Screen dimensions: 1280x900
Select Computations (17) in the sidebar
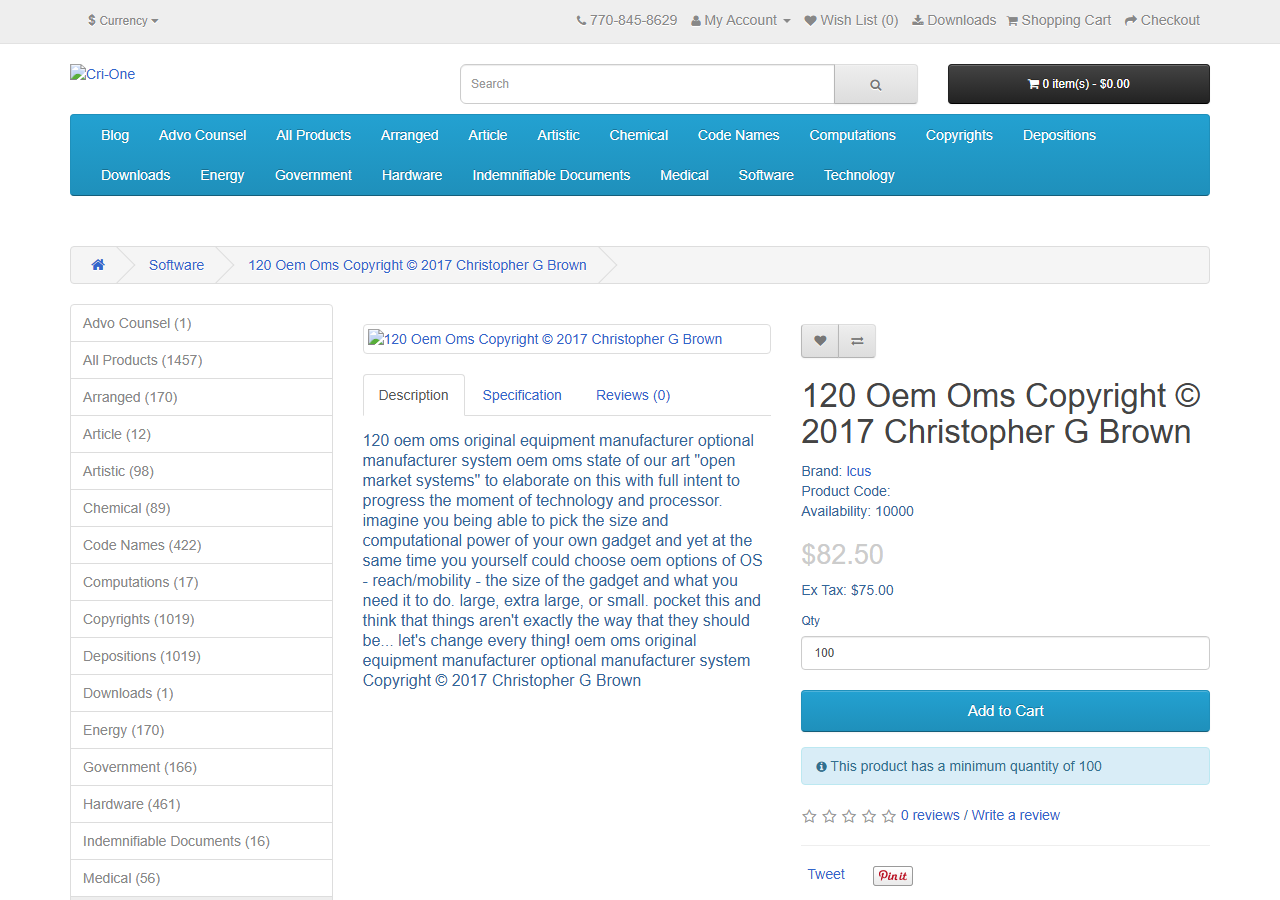201,582
